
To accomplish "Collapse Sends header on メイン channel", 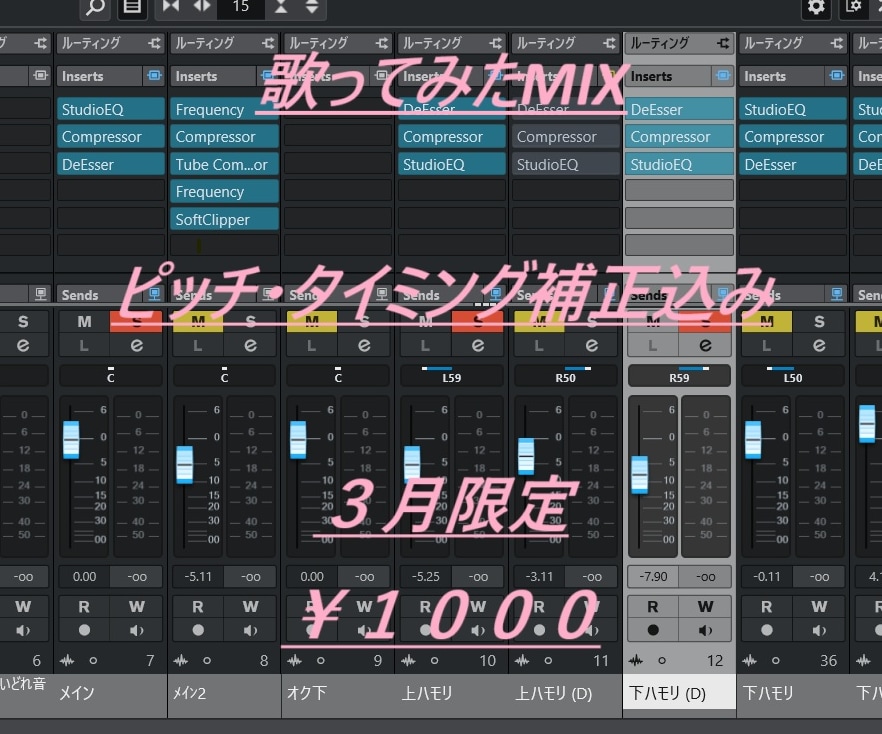I will (x=99, y=295).
